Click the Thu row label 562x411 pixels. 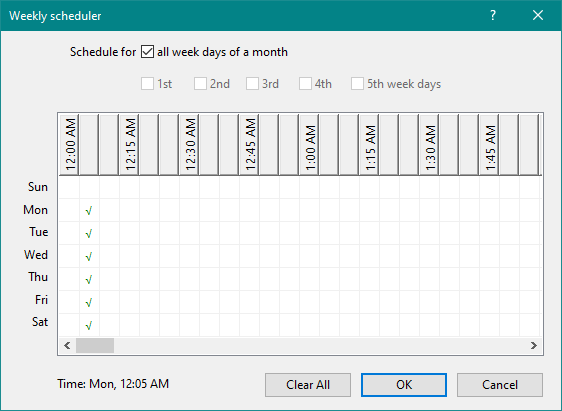pyautogui.click(x=38, y=277)
